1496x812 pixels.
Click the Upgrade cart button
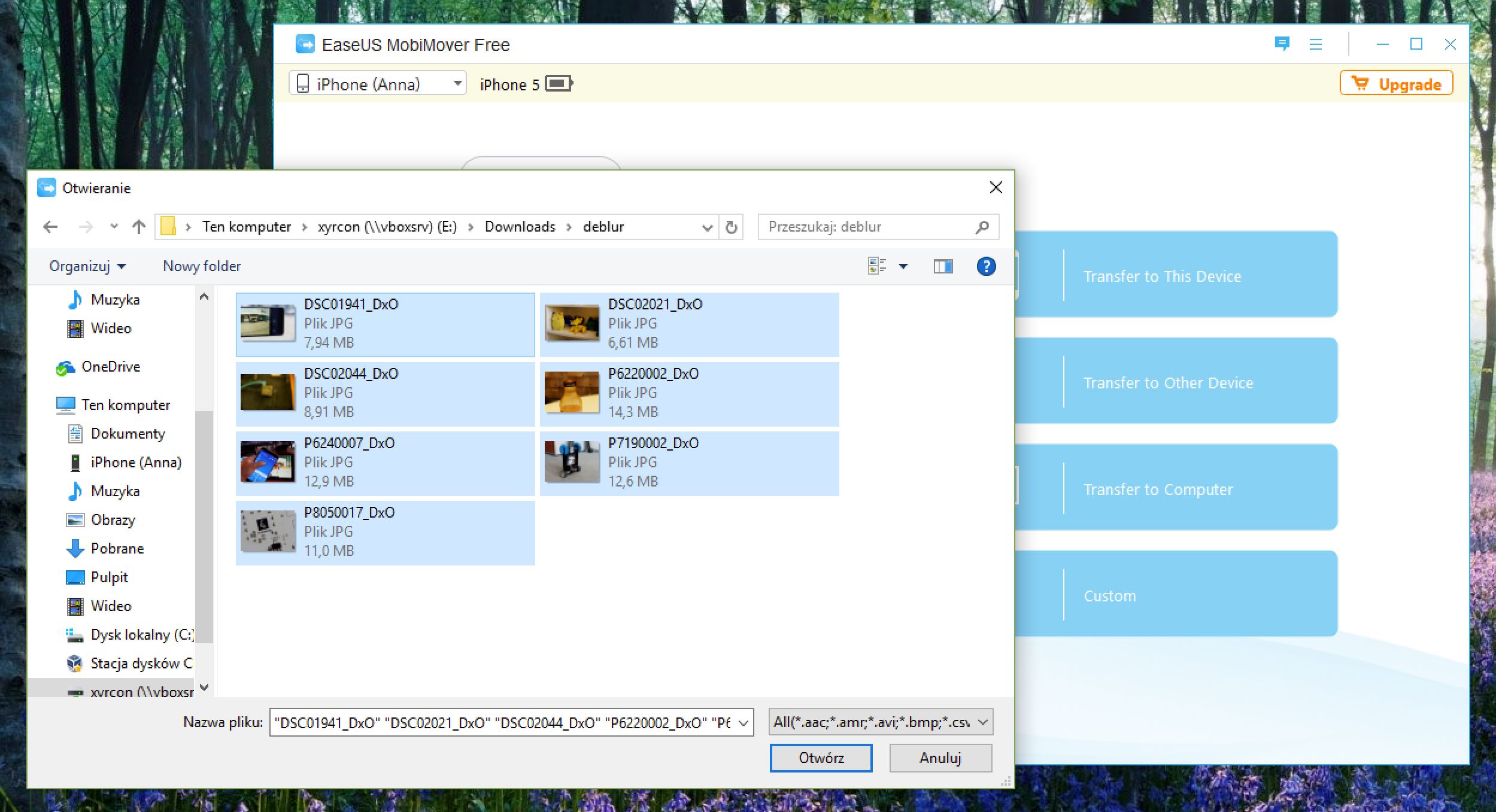tap(1395, 84)
